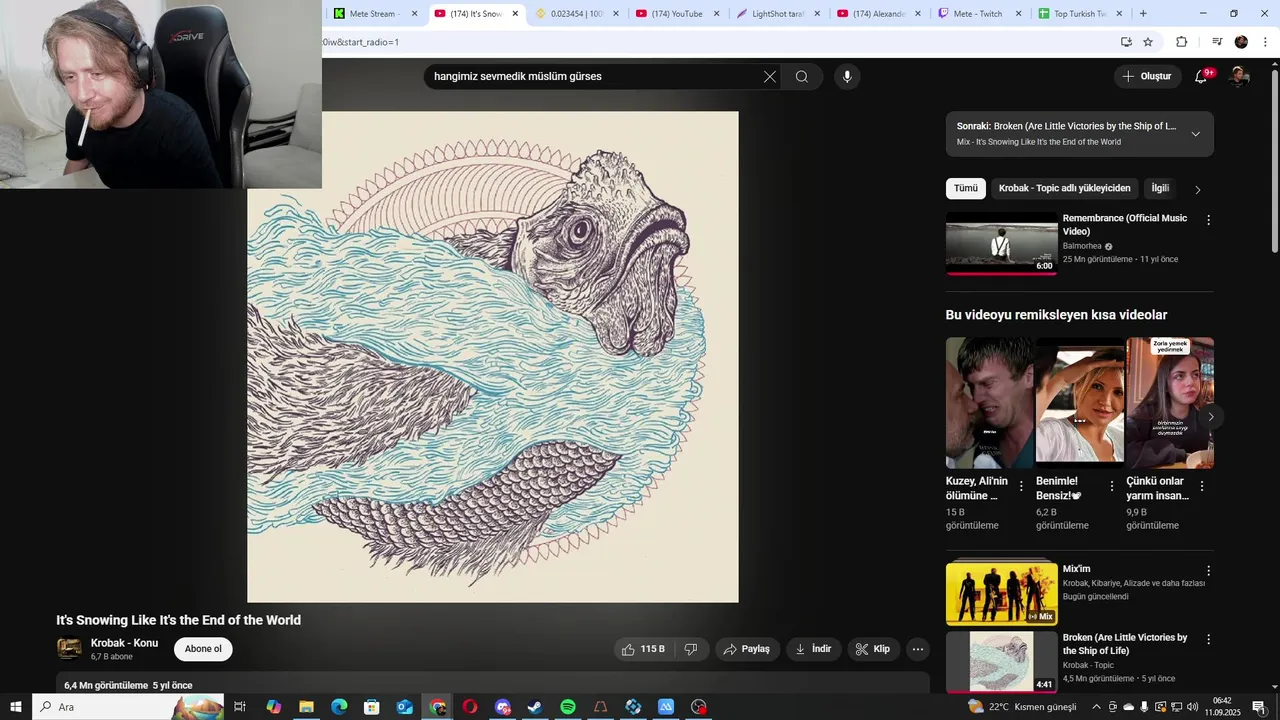1280x720 pixels.
Task: Open options menu for Mix'im playlist
Action: tap(1208, 571)
